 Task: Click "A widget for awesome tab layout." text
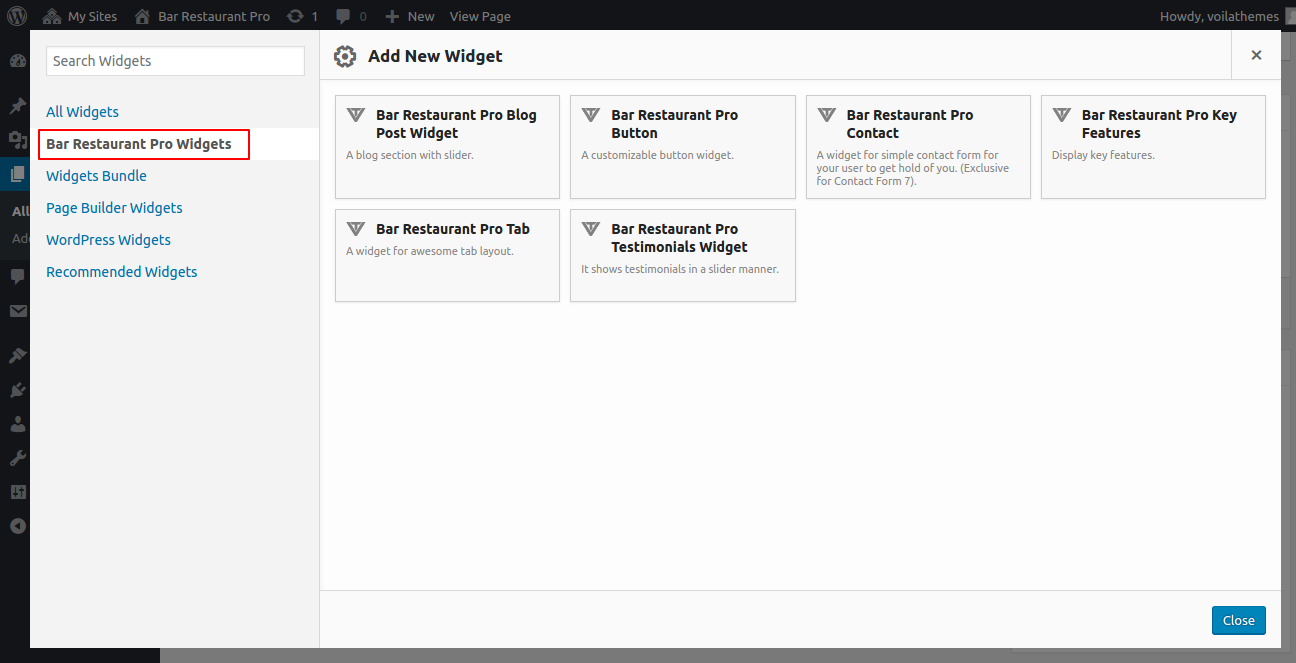click(x=430, y=251)
